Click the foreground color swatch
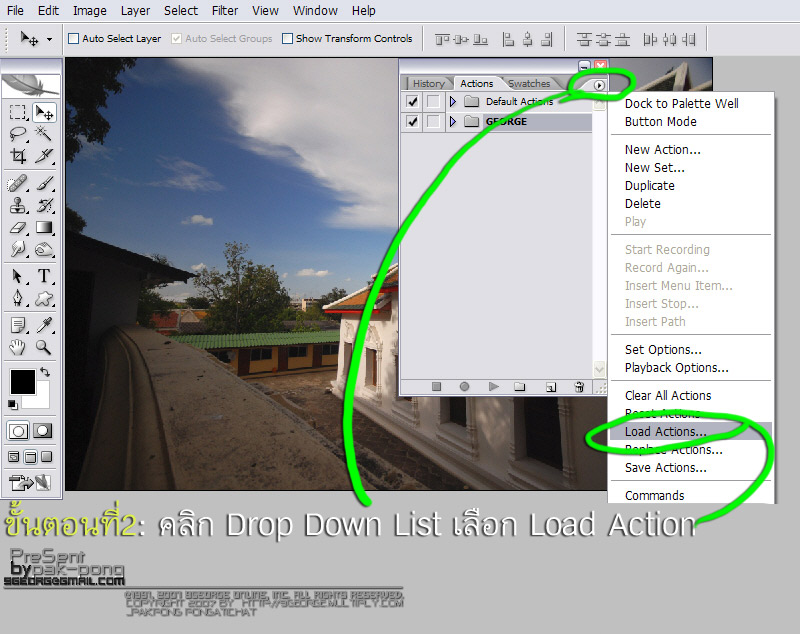 (x=22, y=382)
